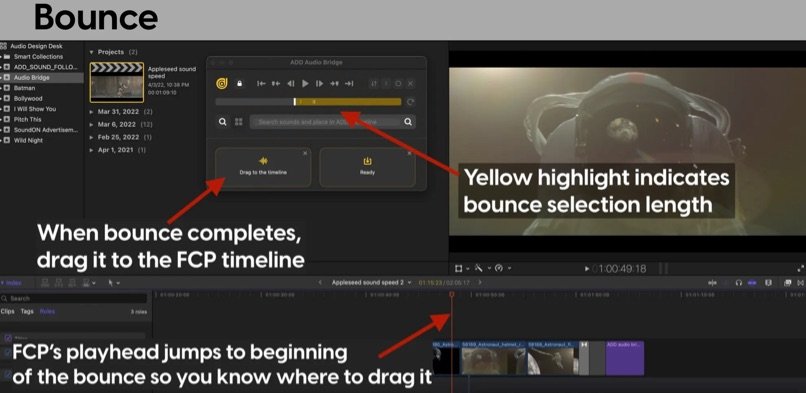
Task: Click the viewer play button by timecode
Action: pos(588,269)
